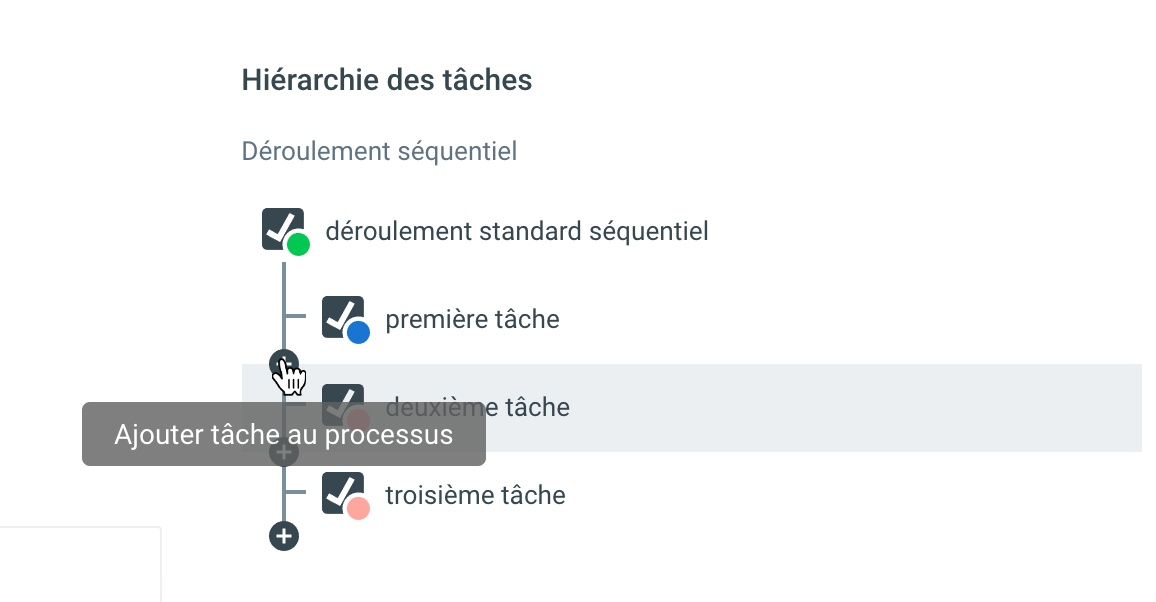The width and height of the screenshot is (1156, 602).
Task: Click pink status dot on deuxième tâche
Action: (x=358, y=420)
